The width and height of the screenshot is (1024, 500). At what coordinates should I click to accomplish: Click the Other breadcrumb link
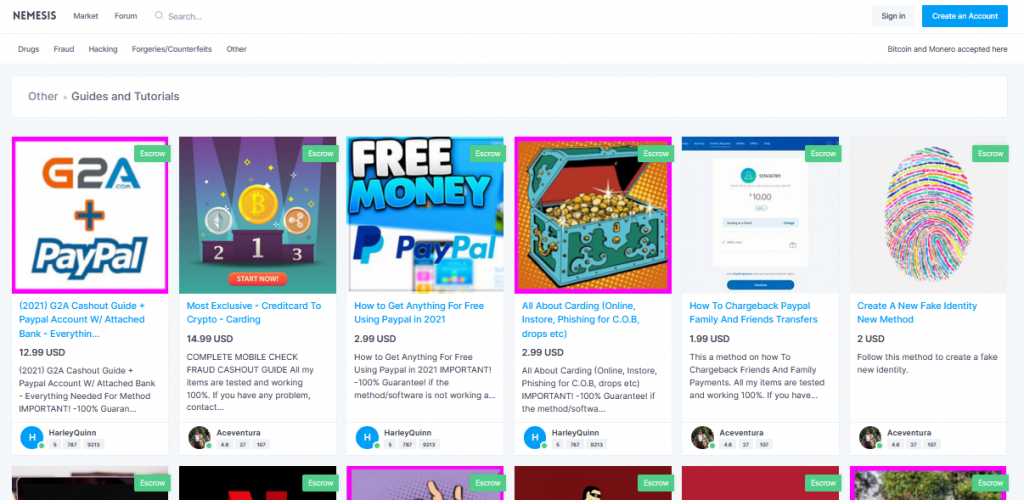43,97
